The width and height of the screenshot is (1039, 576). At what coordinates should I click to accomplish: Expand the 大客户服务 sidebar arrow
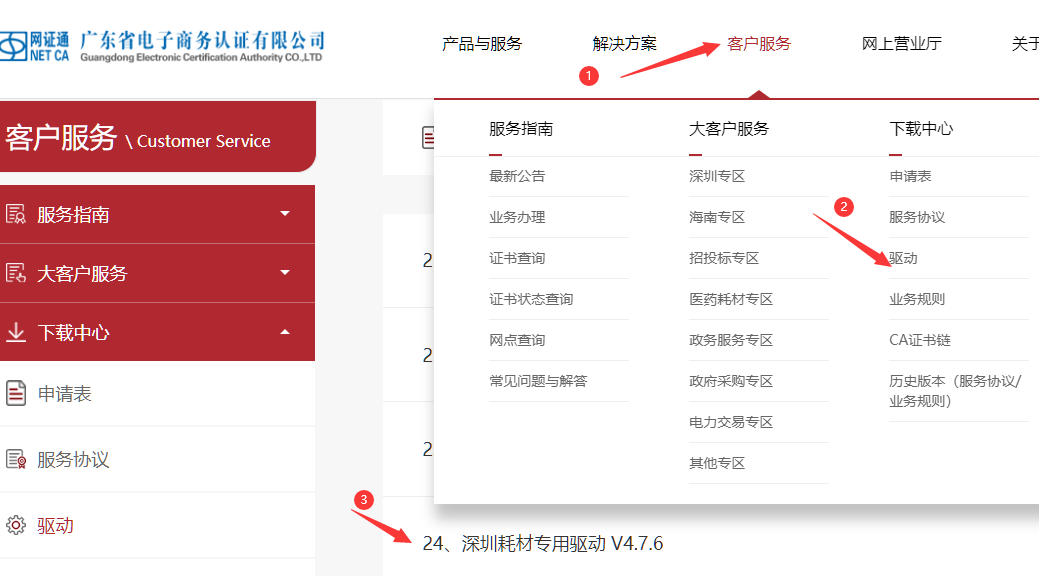click(x=285, y=273)
